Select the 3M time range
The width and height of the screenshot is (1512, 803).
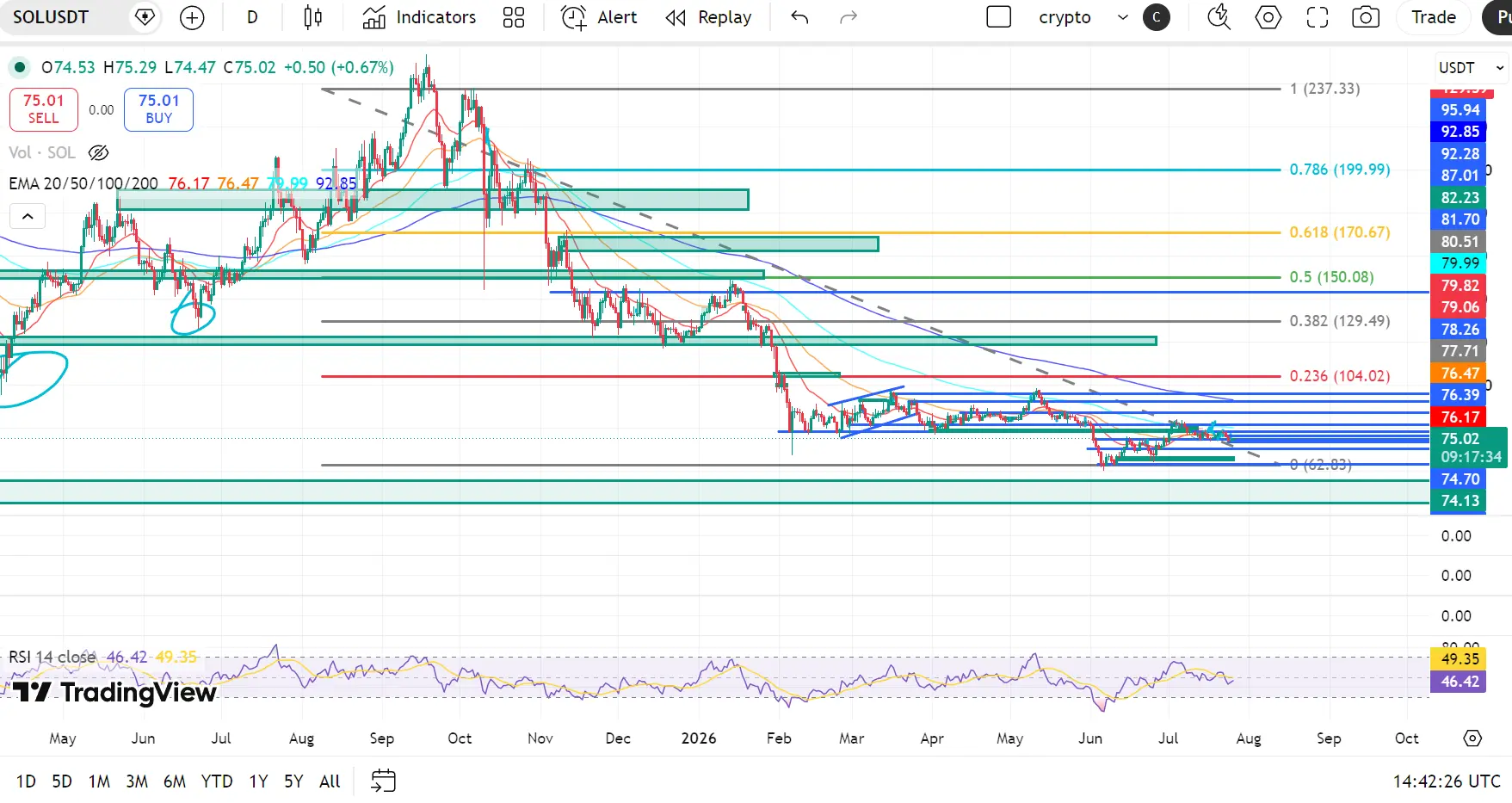coord(137,781)
